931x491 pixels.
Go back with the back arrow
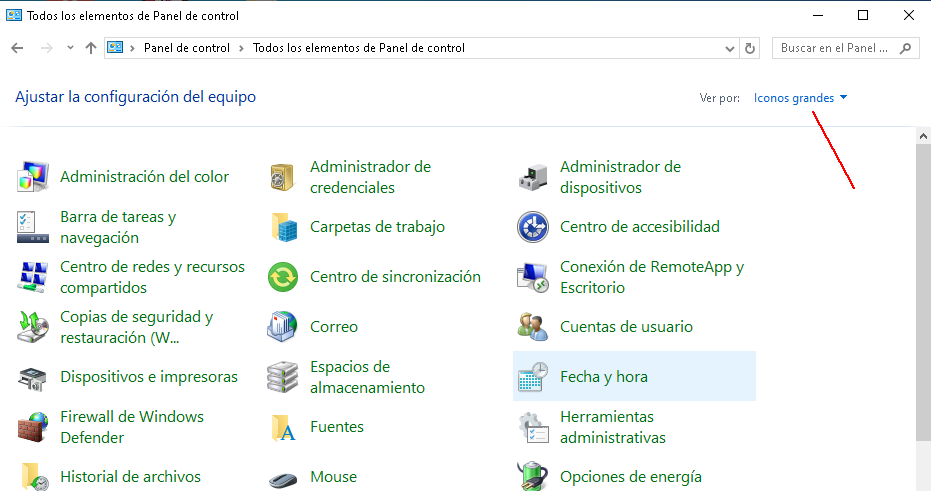point(17,48)
